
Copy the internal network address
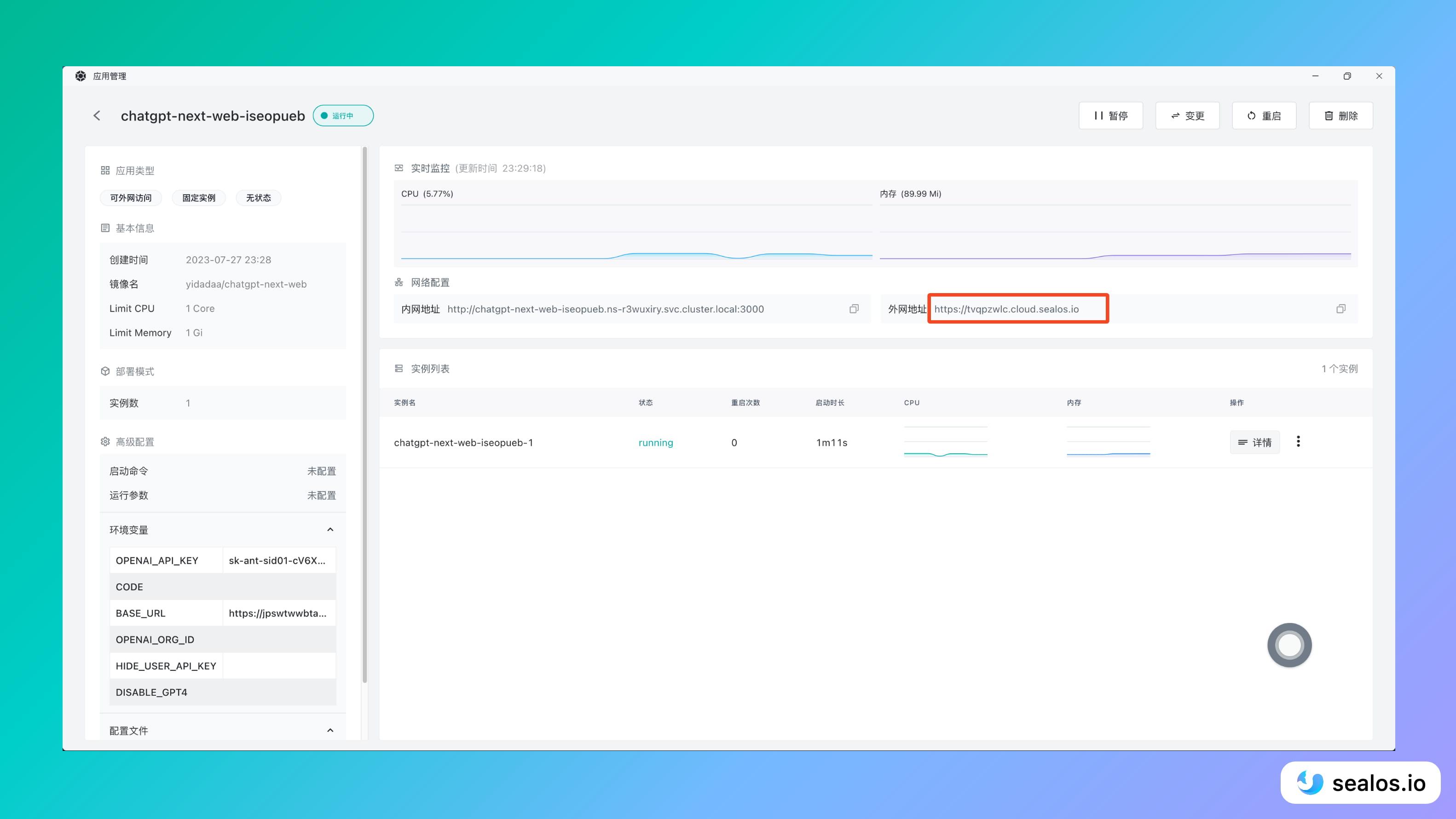[854, 309]
